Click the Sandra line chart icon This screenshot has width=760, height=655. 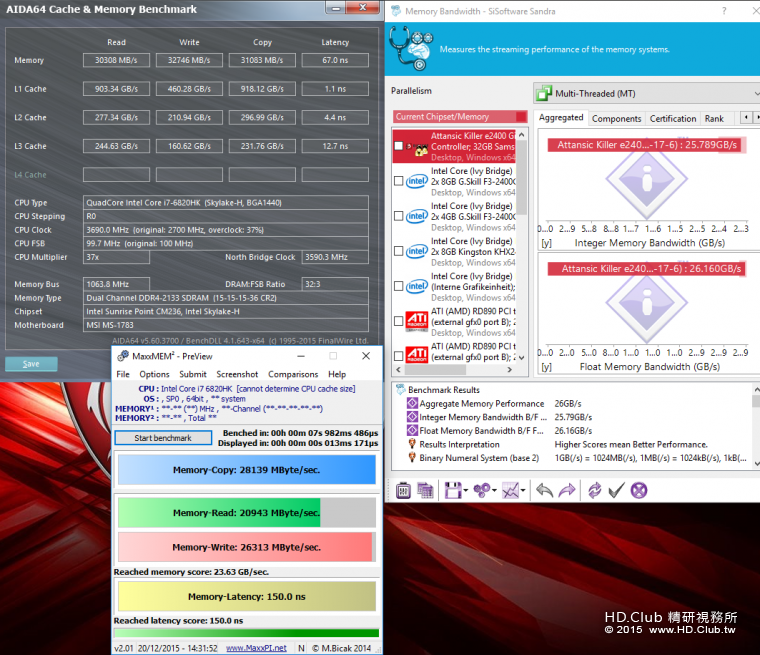coord(510,491)
